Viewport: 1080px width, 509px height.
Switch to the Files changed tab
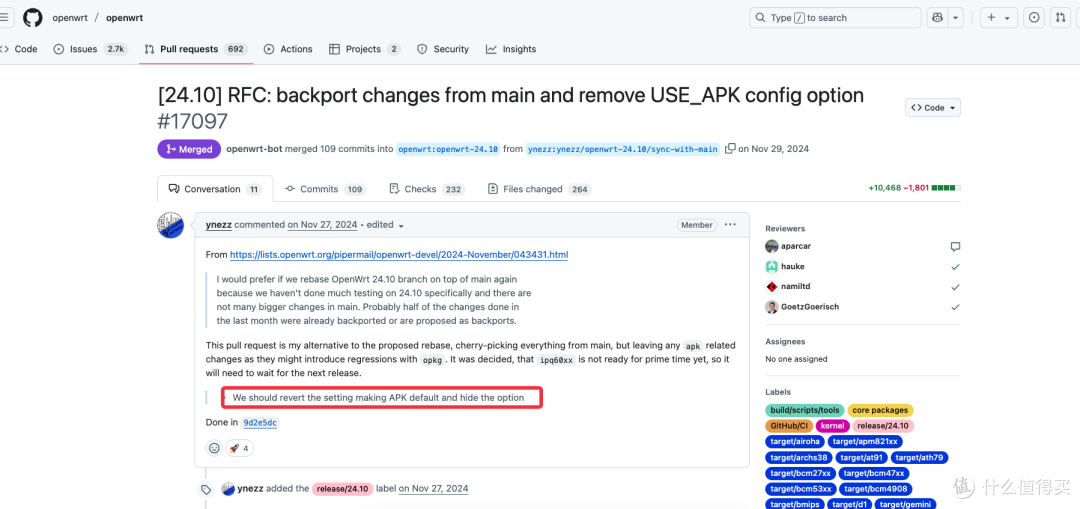click(x=540, y=189)
